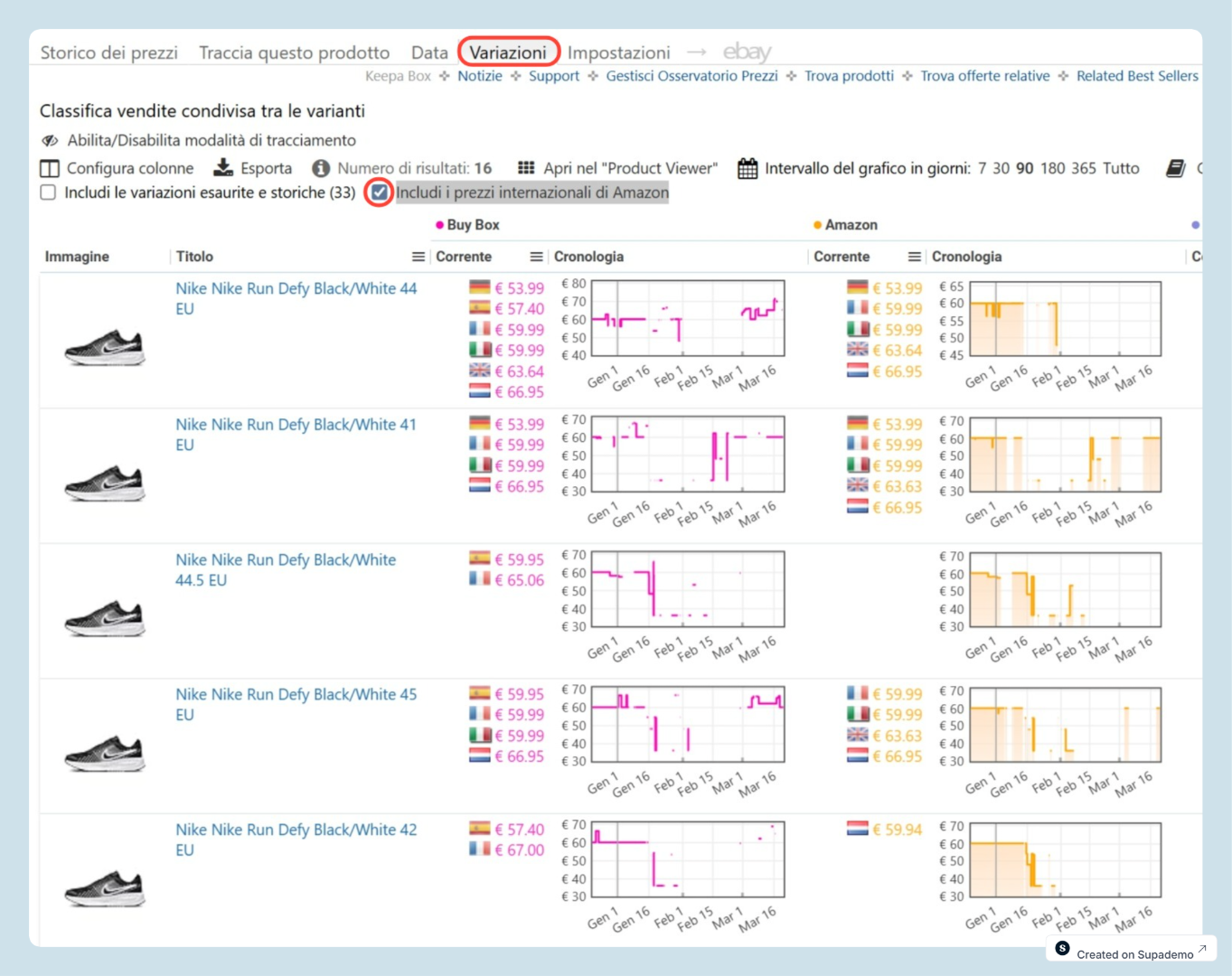This screenshot has height=976, width=1232.
Task: Click the calendar icon for chart interval
Action: pos(748,168)
